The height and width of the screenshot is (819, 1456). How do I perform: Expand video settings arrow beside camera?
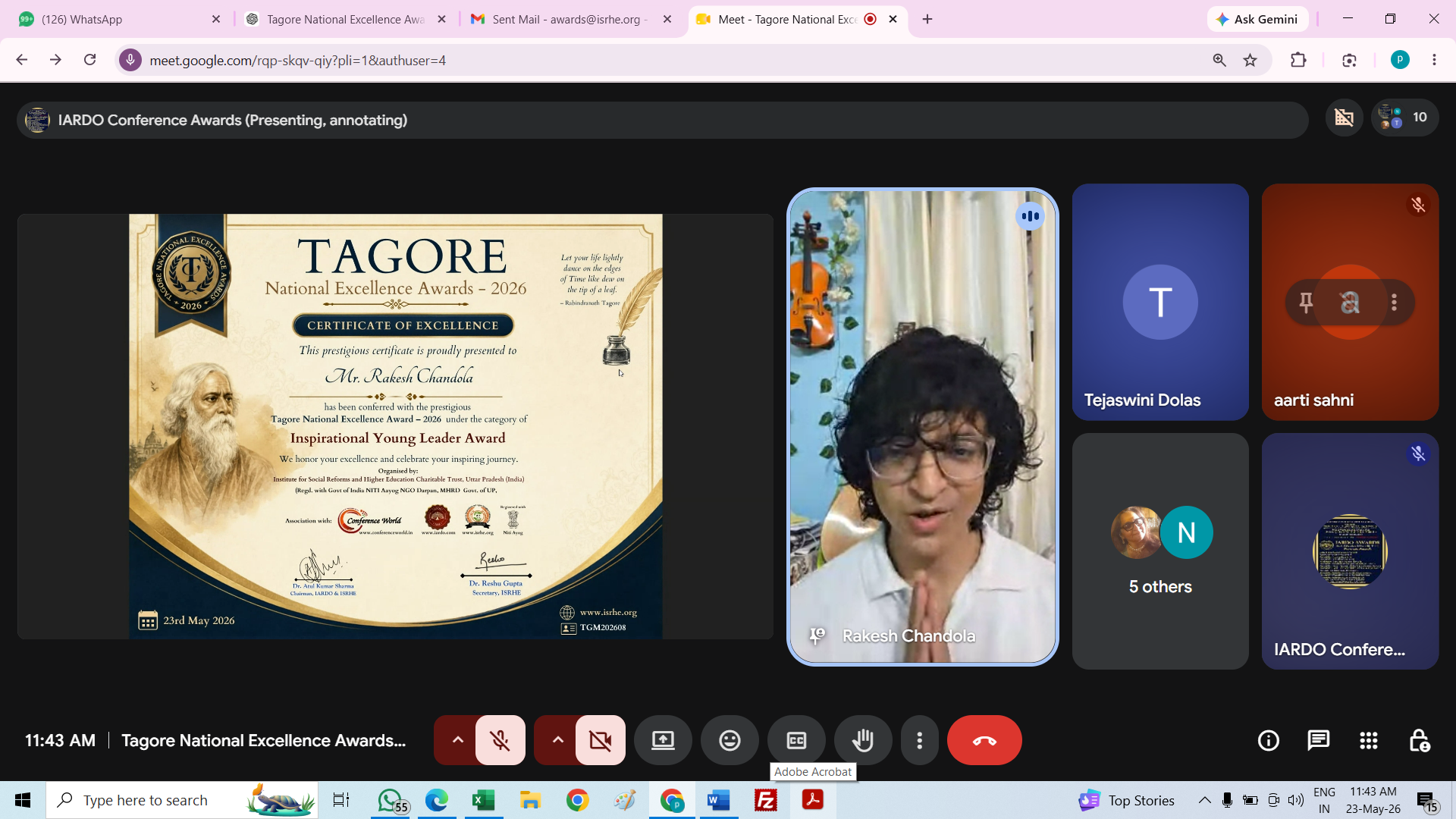coord(557,740)
